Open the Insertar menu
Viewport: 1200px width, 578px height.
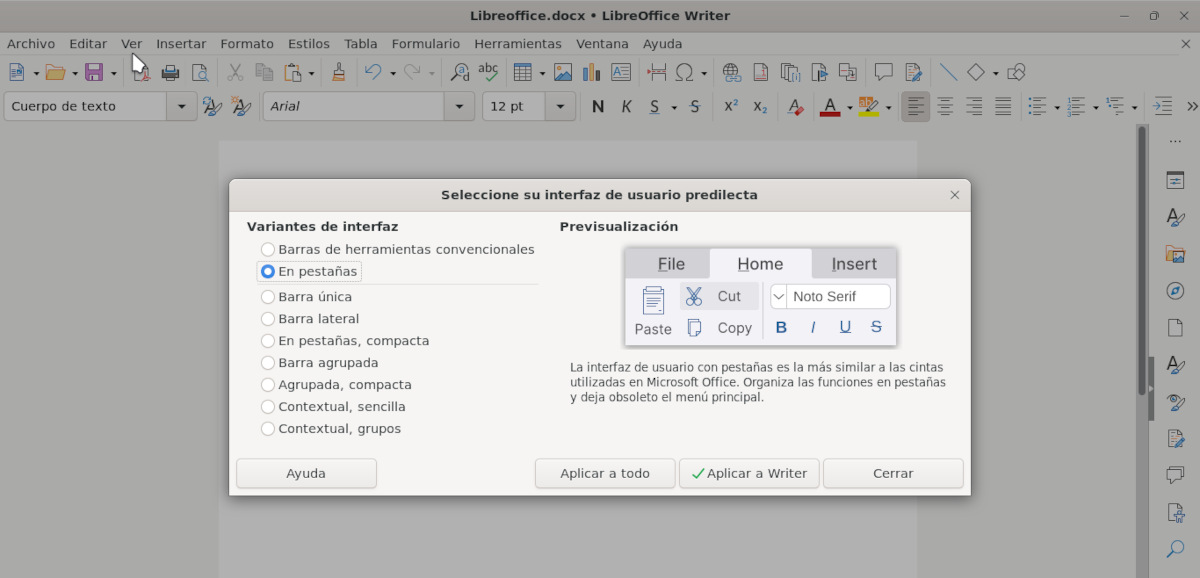pyautogui.click(x=181, y=44)
